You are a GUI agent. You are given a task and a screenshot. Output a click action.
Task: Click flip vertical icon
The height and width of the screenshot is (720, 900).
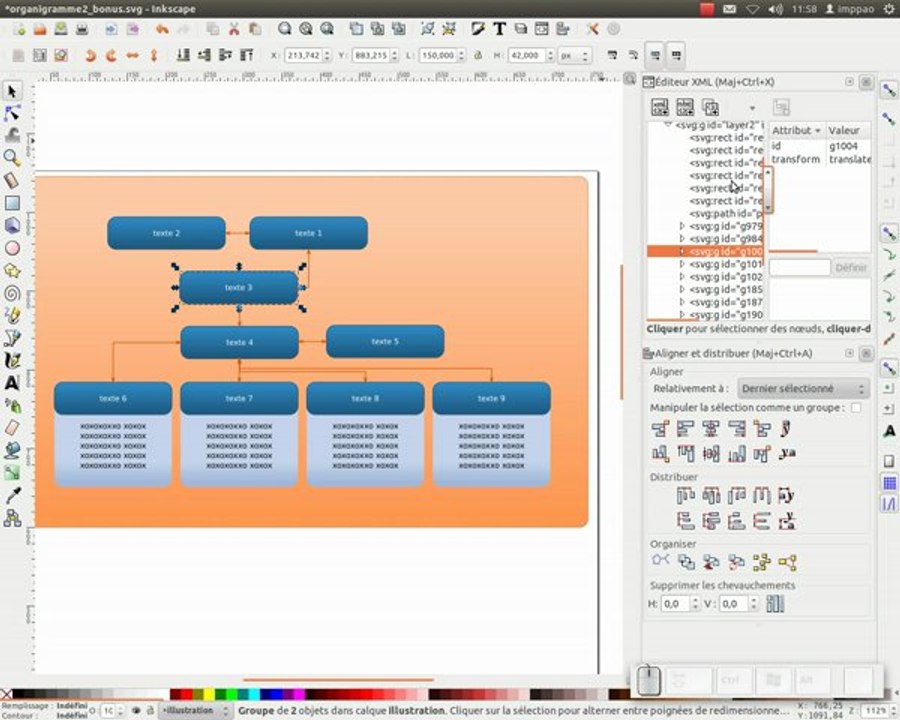tap(153, 56)
